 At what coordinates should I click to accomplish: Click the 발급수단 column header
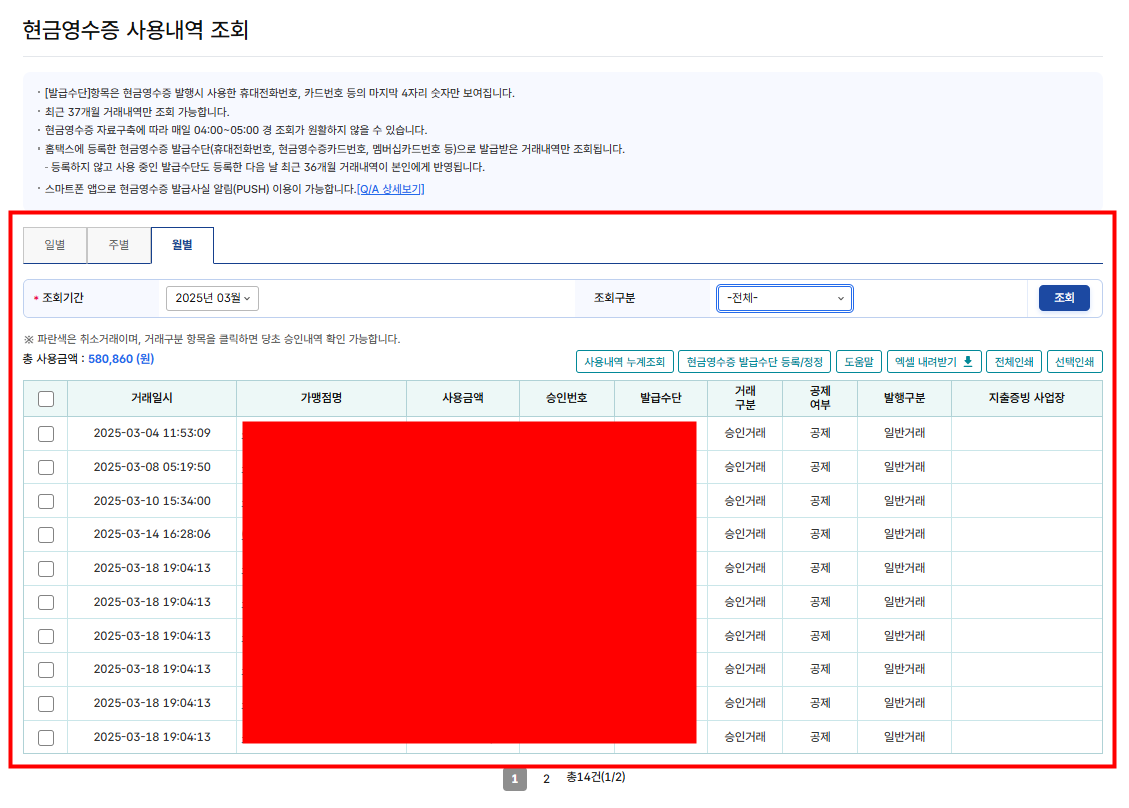coord(661,398)
